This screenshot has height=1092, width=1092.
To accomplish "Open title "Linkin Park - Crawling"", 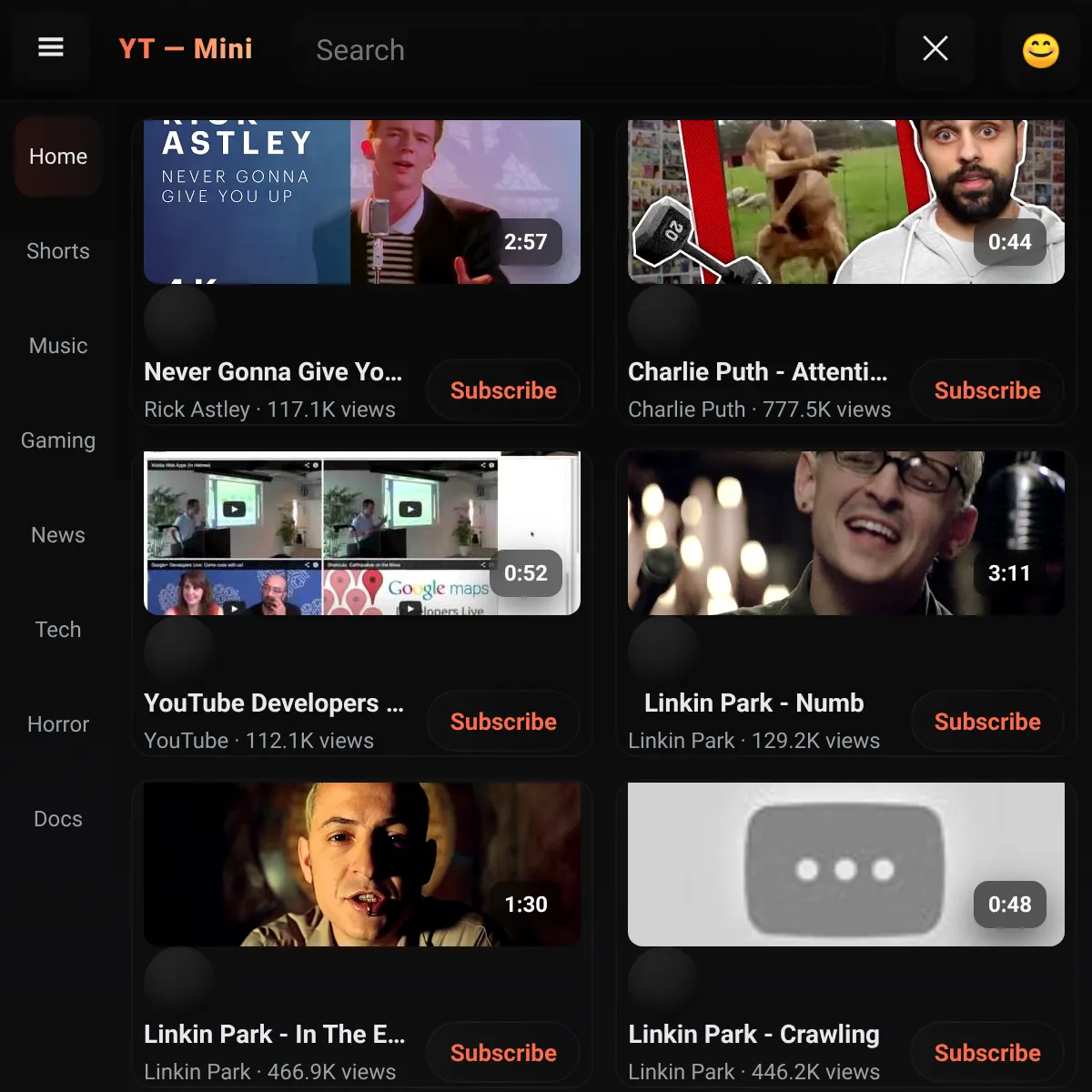I will [x=753, y=1034].
